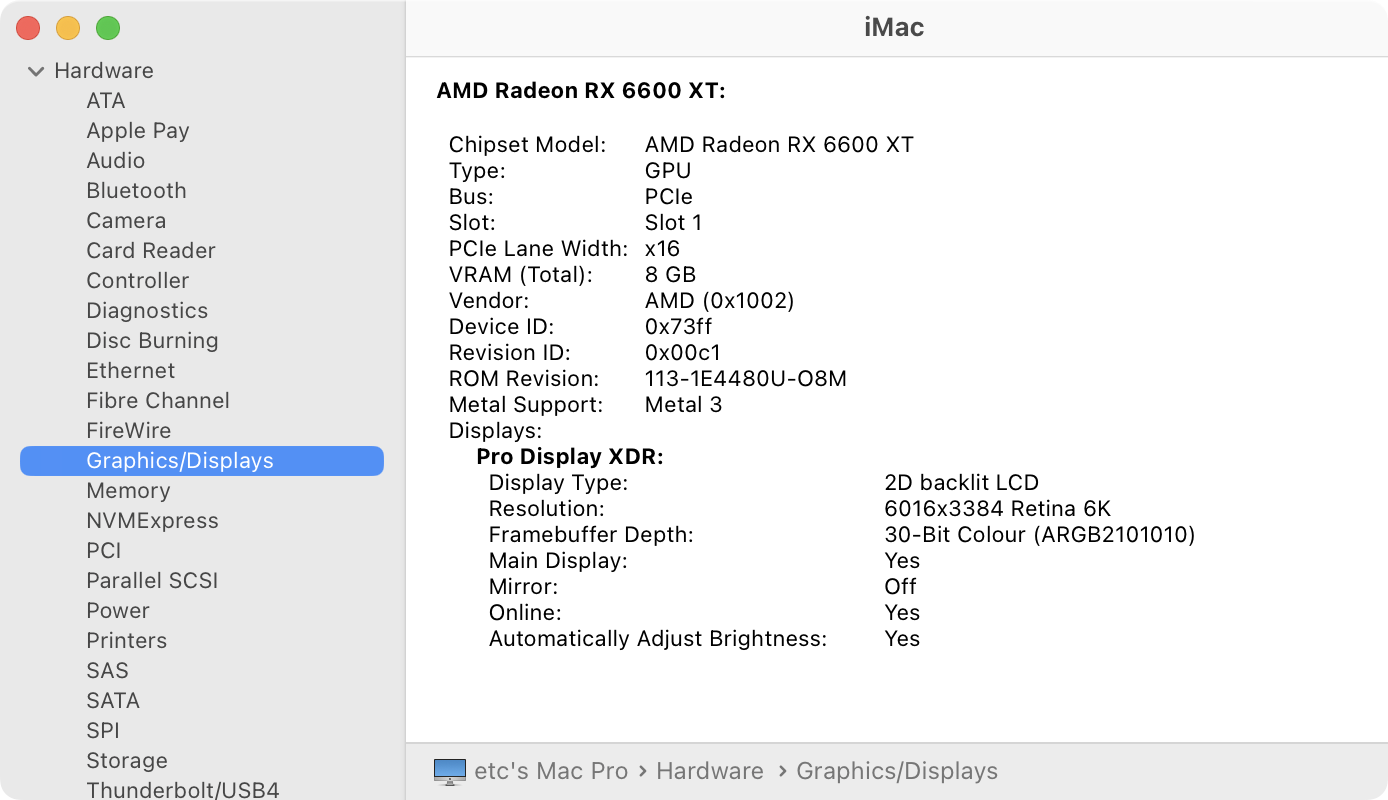Image resolution: width=1388 pixels, height=800 pixels.
Task: Open Thunderbolt/USB4 hardware entry
Action: point(182,790)
